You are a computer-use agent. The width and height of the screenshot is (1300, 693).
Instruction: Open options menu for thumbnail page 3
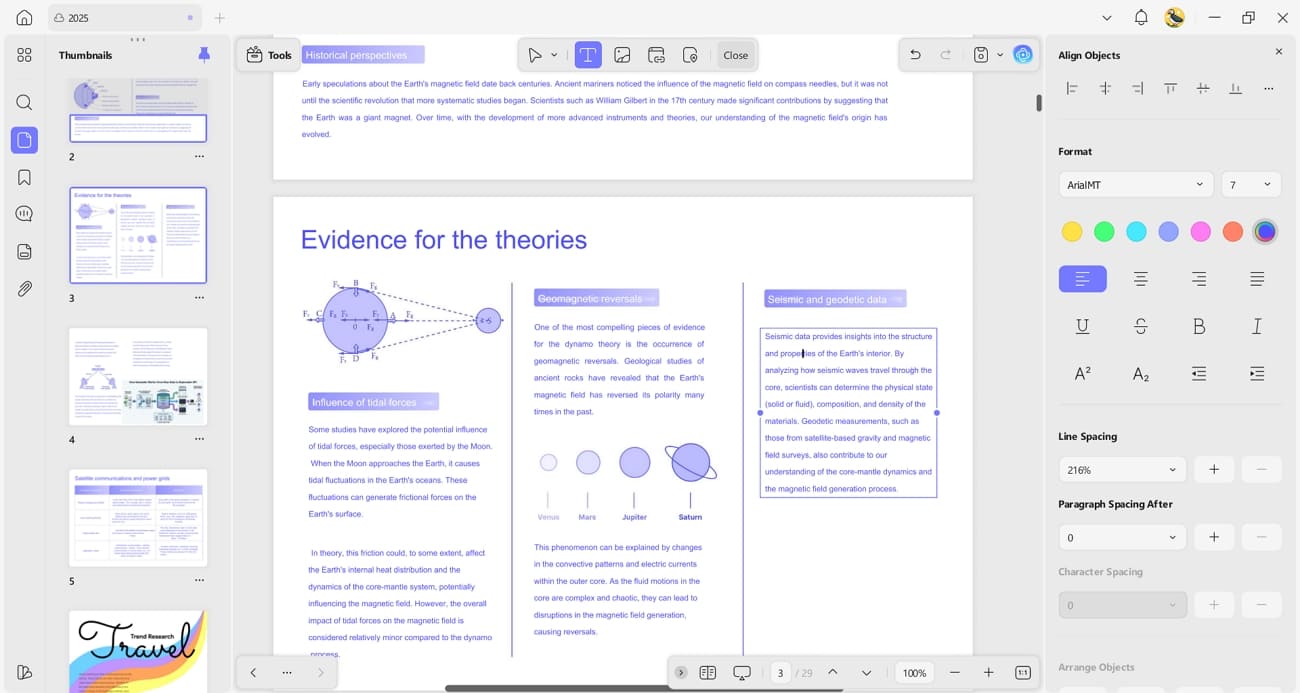click(199, 298)
